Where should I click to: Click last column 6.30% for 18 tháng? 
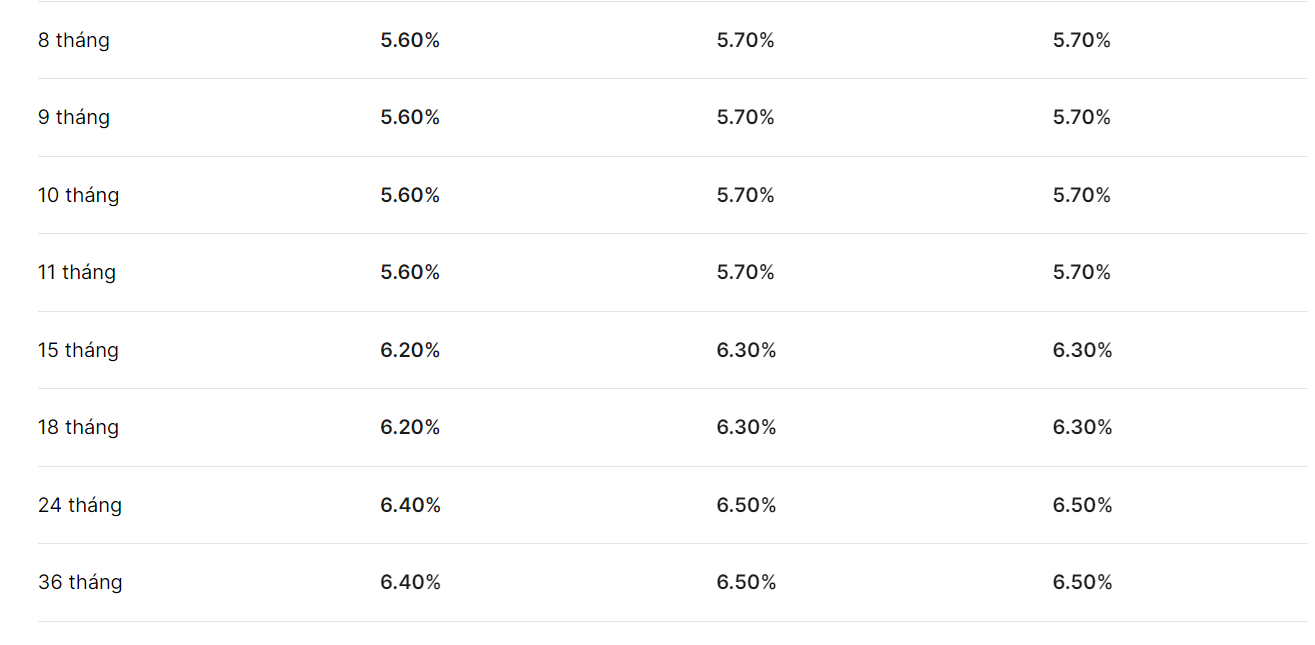1082,428
